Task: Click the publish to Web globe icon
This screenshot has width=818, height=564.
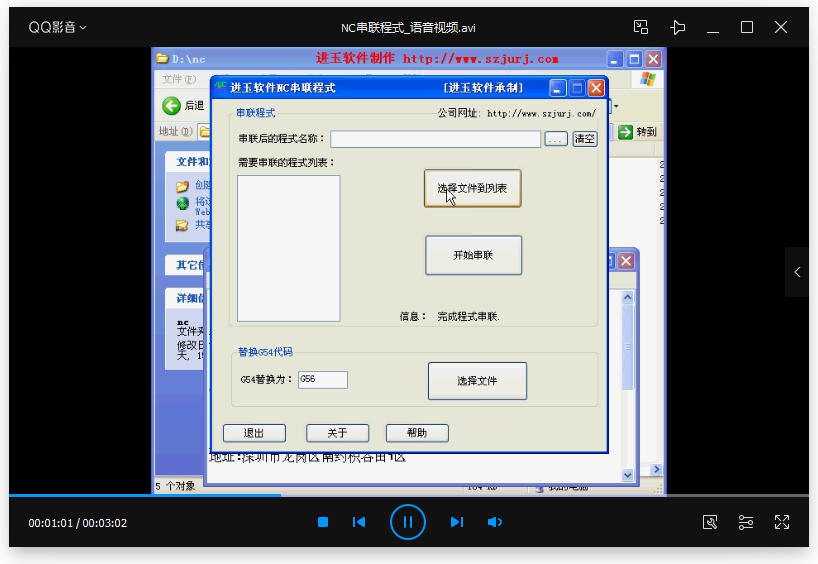Action: [x=182, y=203]
